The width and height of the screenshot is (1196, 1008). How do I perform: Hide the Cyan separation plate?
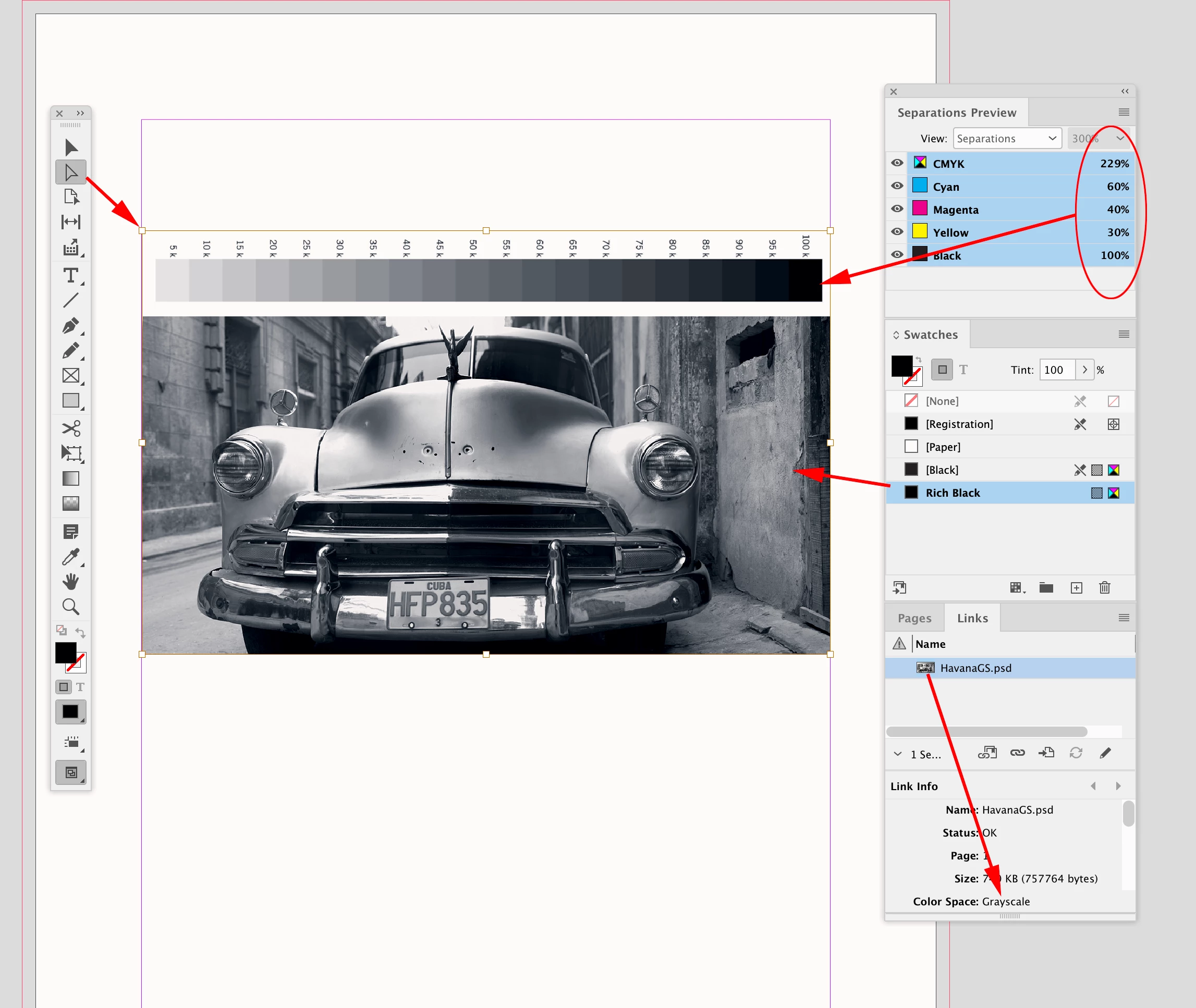[x=897, y=186]
